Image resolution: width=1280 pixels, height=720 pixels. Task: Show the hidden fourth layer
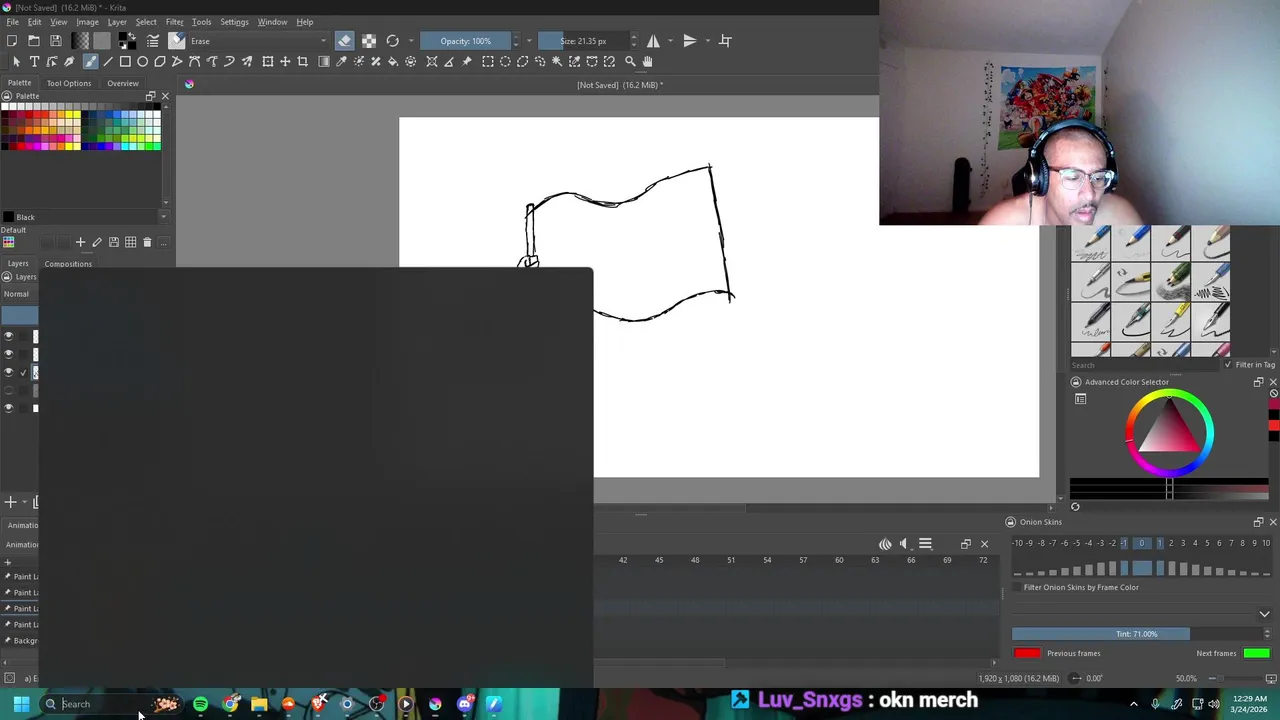click(9, 390)
